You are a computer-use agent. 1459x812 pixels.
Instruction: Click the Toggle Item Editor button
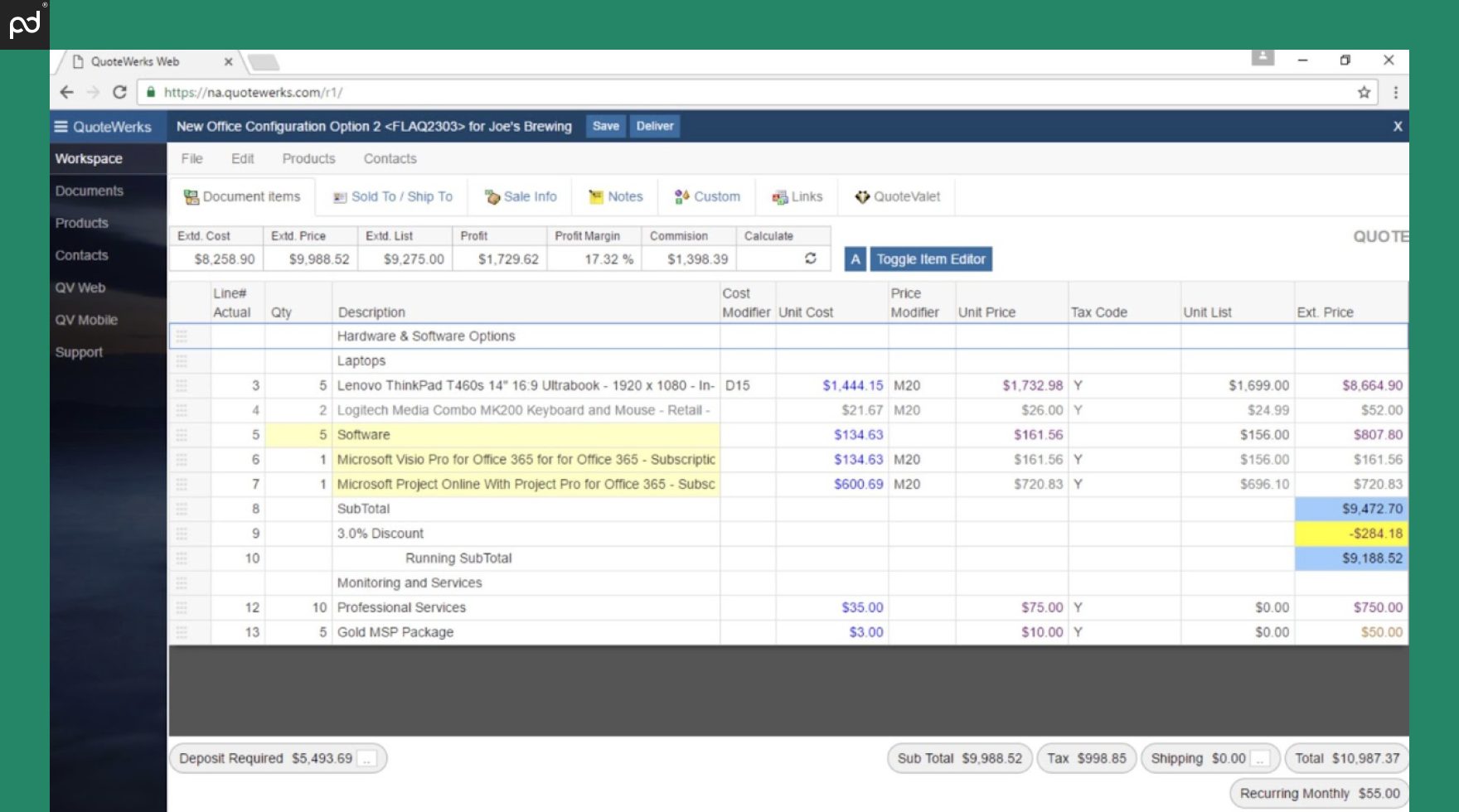click(x=931, y=259)
